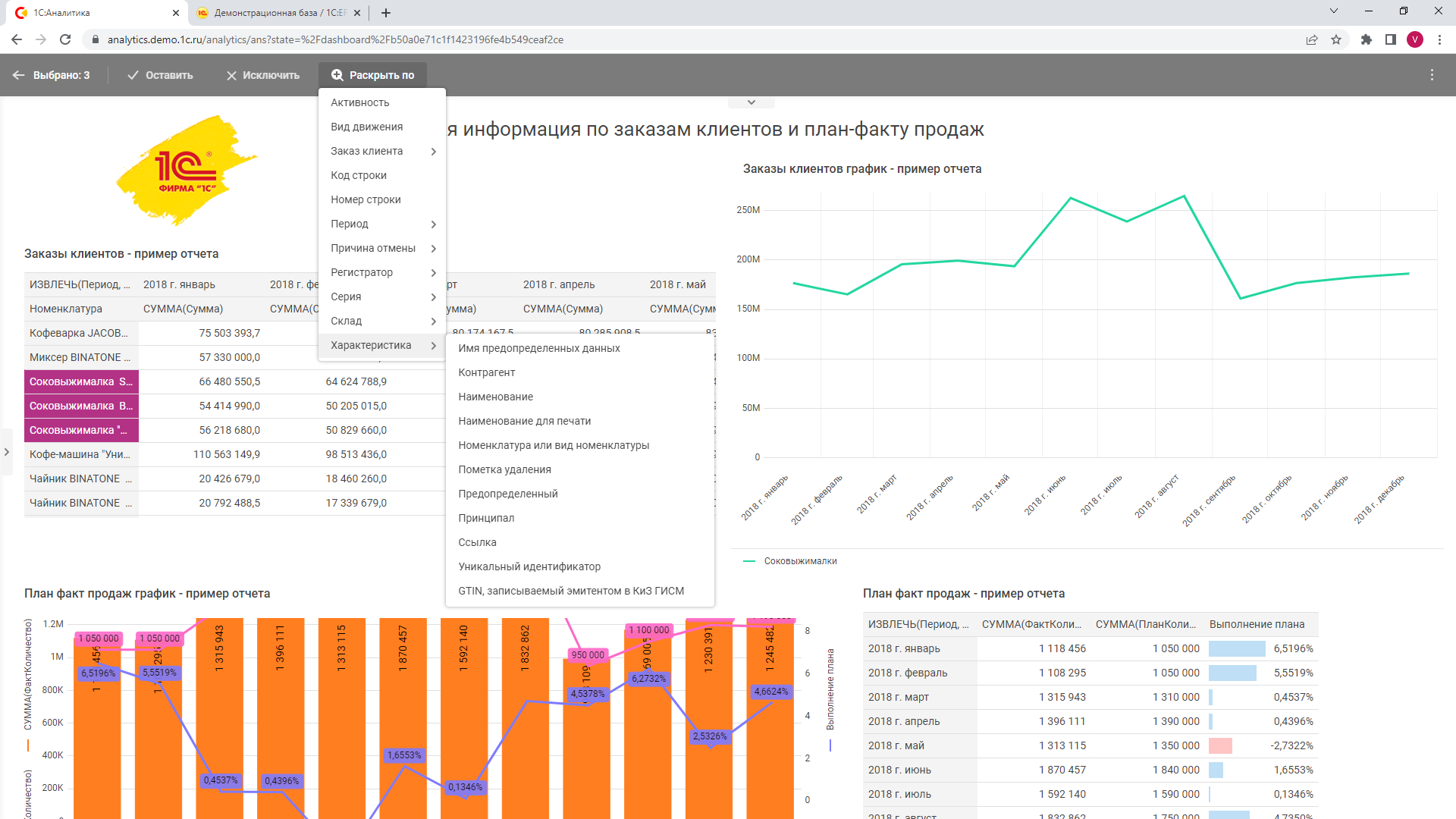Choose GTIN, записываемый эмитентом в КиЗ ГИСМ
The image size is (1456, 819).
click(580, 591)
